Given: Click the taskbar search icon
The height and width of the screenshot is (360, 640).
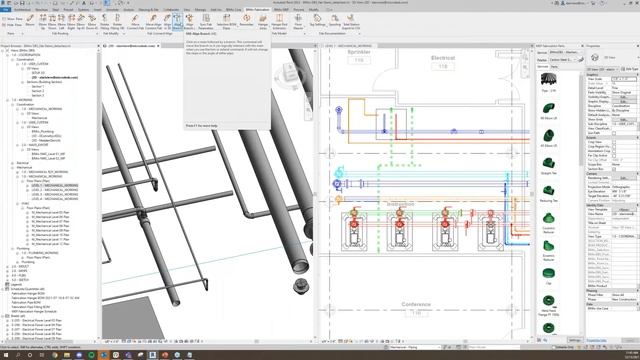Looking at the screenshot, I should (x=18, y=355).
